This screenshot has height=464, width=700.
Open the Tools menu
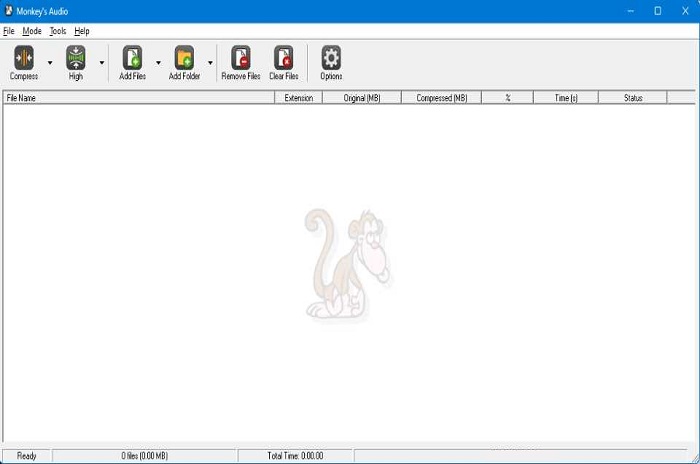click(x=58, y=31)
